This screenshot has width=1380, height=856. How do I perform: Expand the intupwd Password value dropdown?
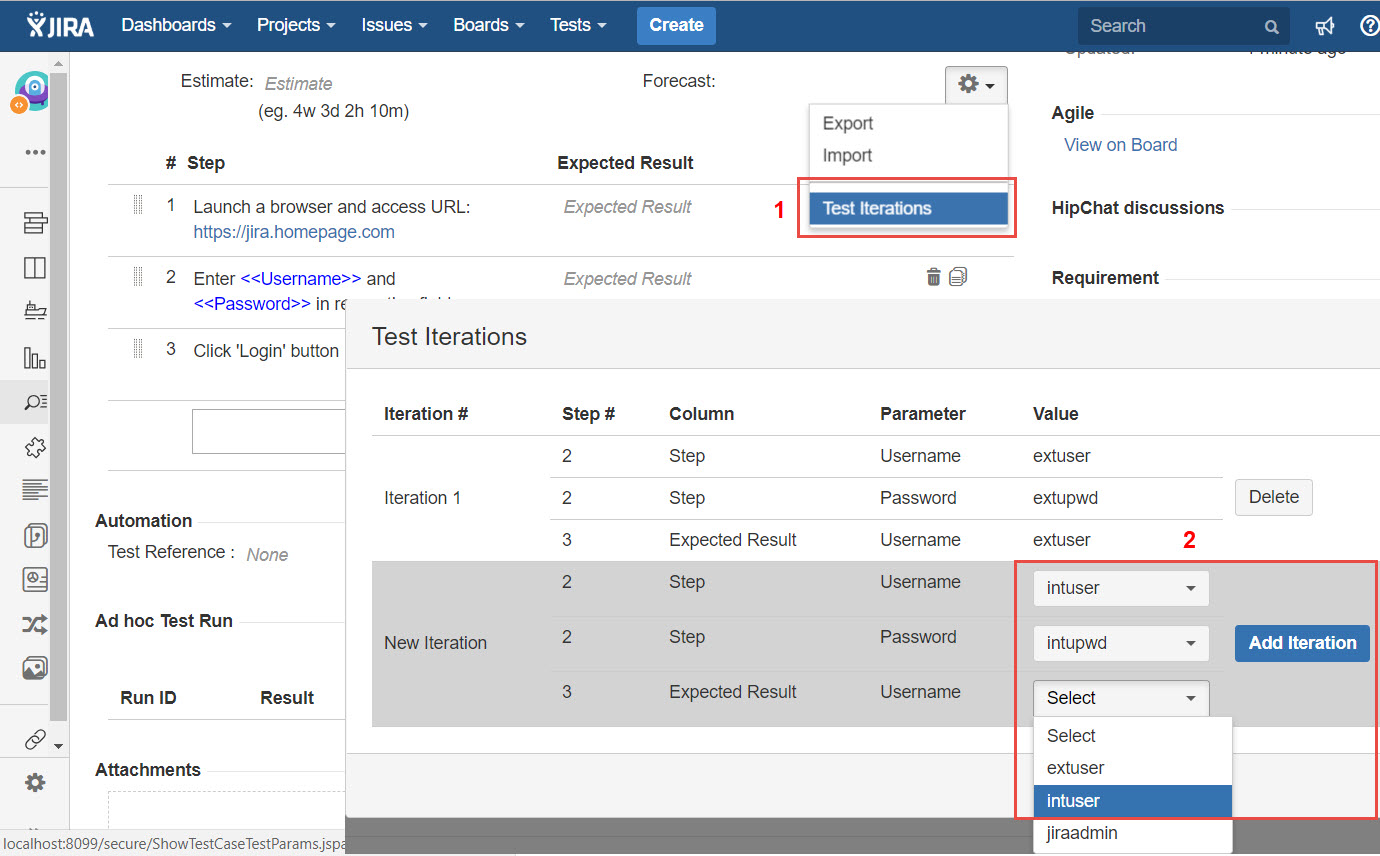(1120, 643)
